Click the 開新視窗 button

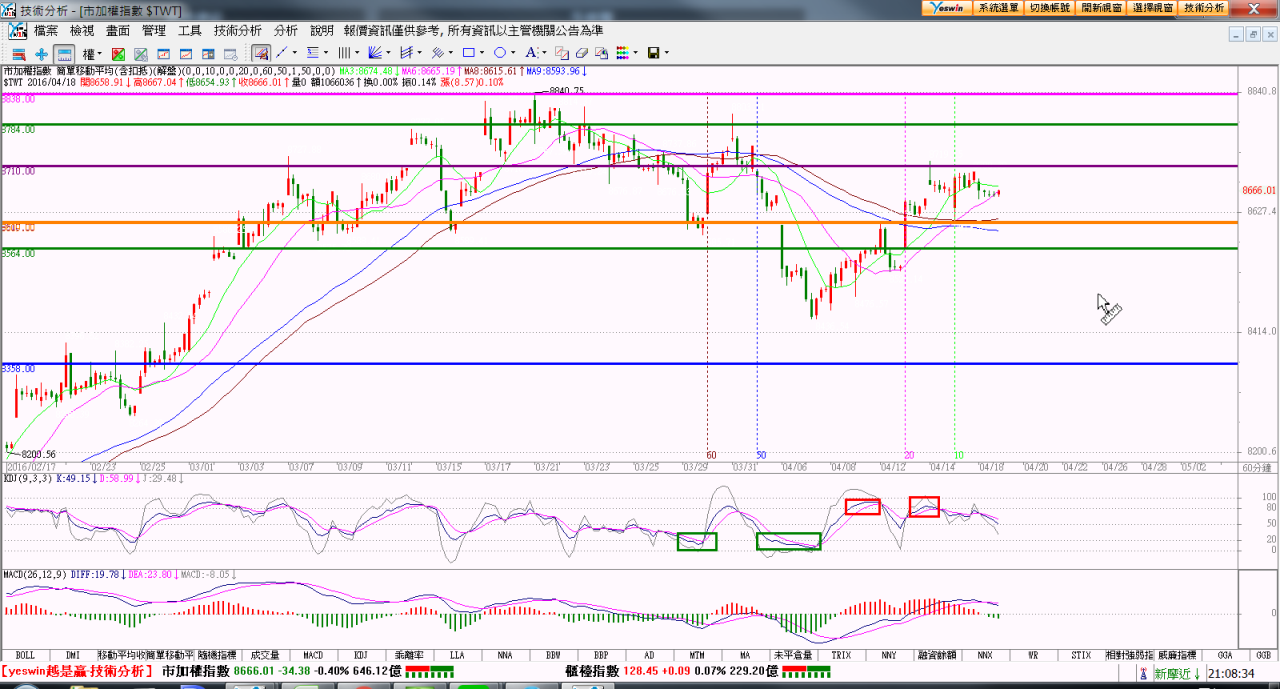point(1101,7)
